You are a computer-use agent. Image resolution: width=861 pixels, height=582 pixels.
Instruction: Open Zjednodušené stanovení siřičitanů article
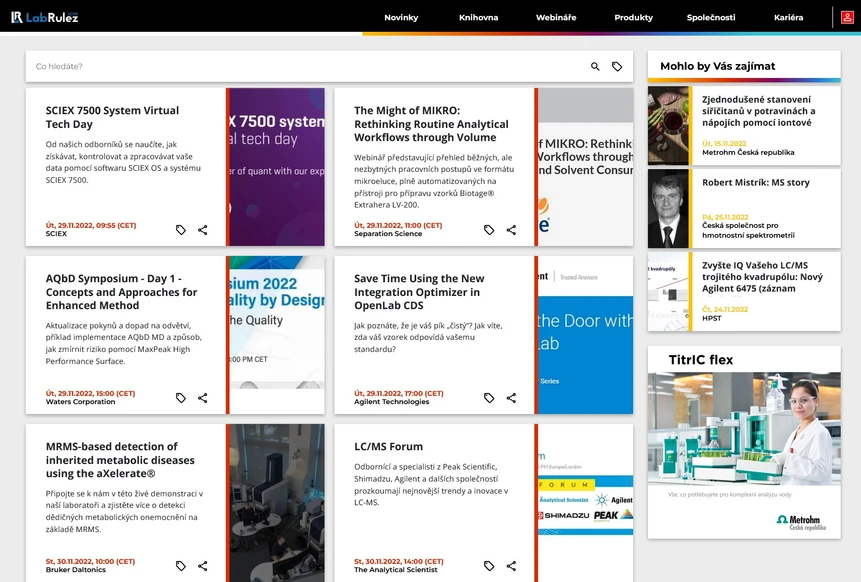pos(758,111)
